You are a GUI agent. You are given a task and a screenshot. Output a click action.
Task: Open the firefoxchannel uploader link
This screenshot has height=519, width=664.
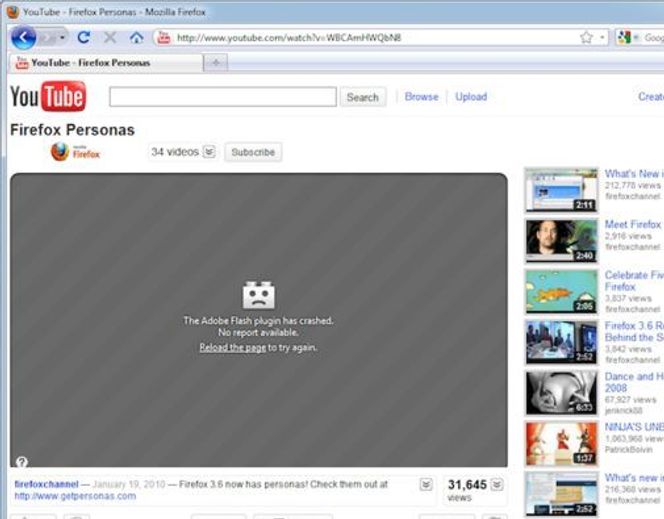click(x=47, y=484)
